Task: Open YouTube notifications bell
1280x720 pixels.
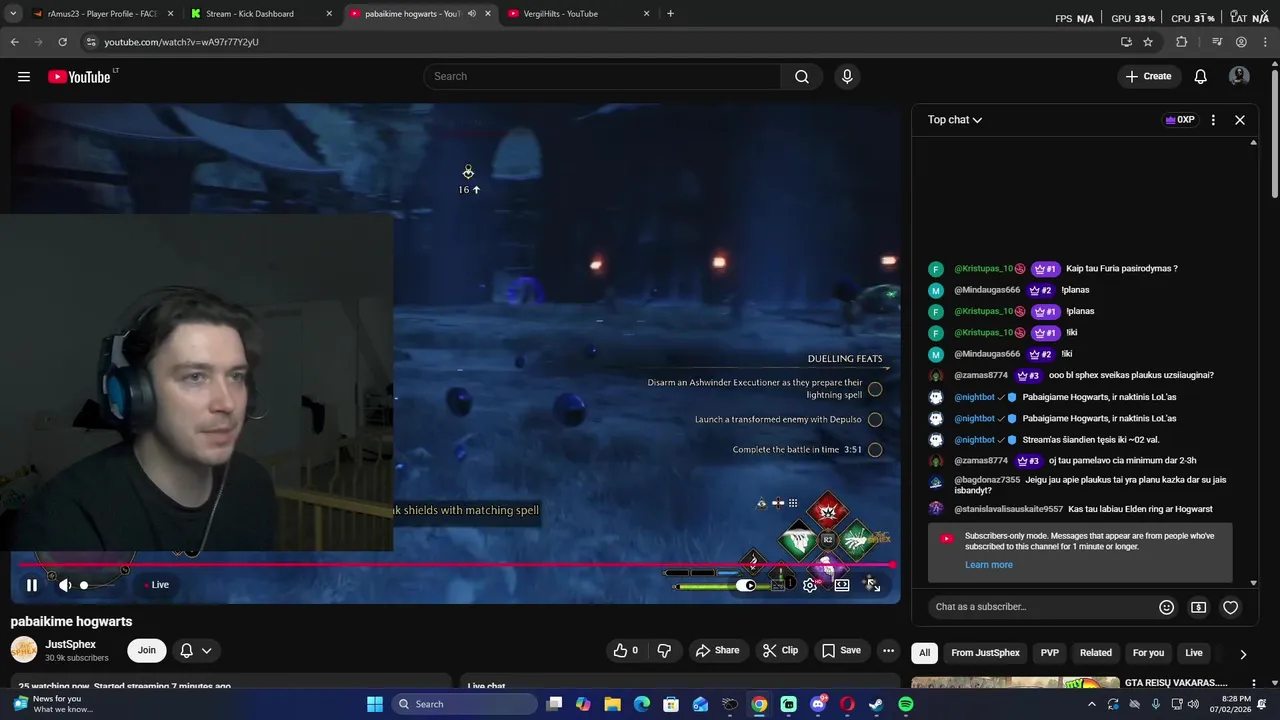Action: click(1201, 77)
